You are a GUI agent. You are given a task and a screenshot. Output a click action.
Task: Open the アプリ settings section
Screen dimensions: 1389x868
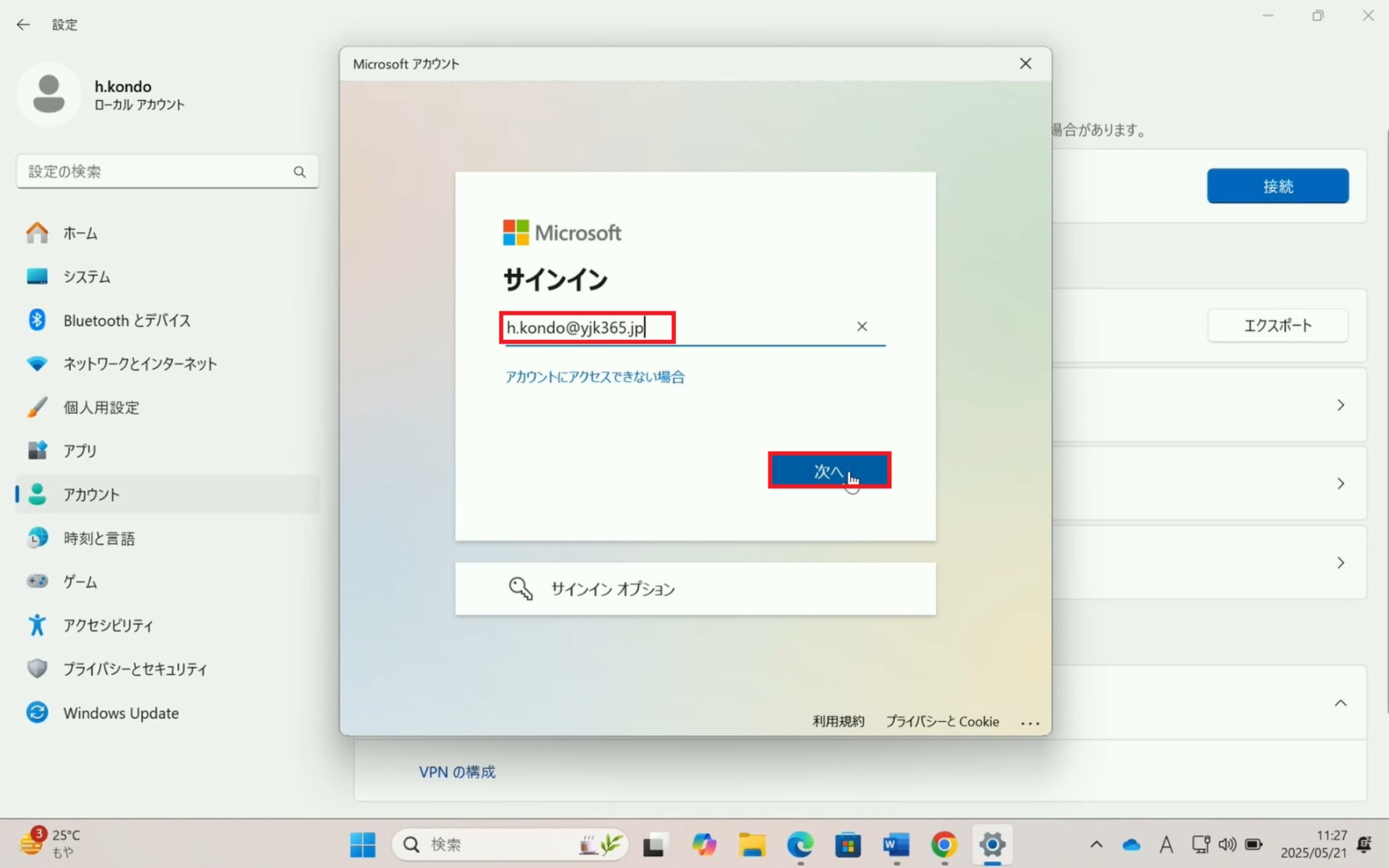pyautogui.click(x=167, y=451)
